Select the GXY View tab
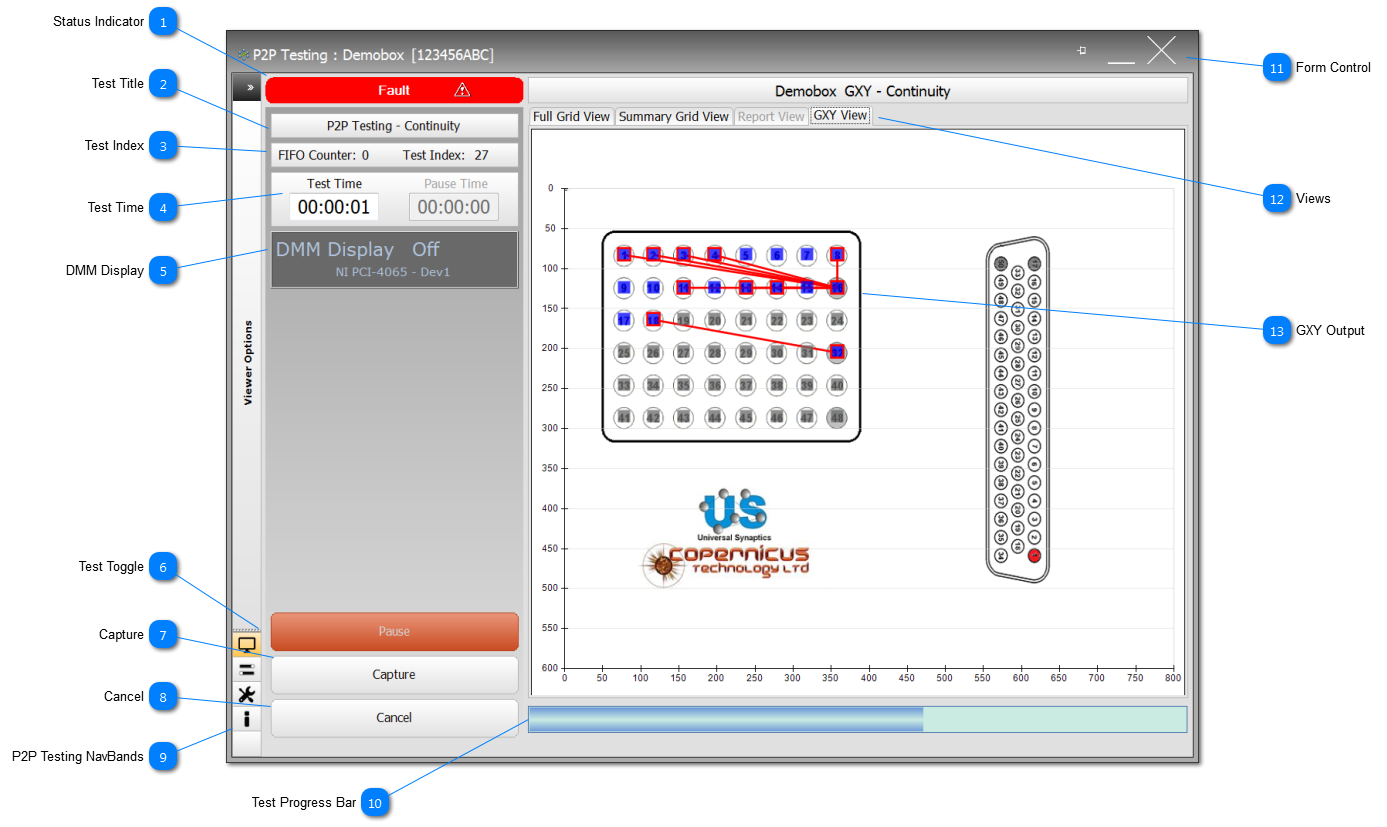 tap(840, 116)
